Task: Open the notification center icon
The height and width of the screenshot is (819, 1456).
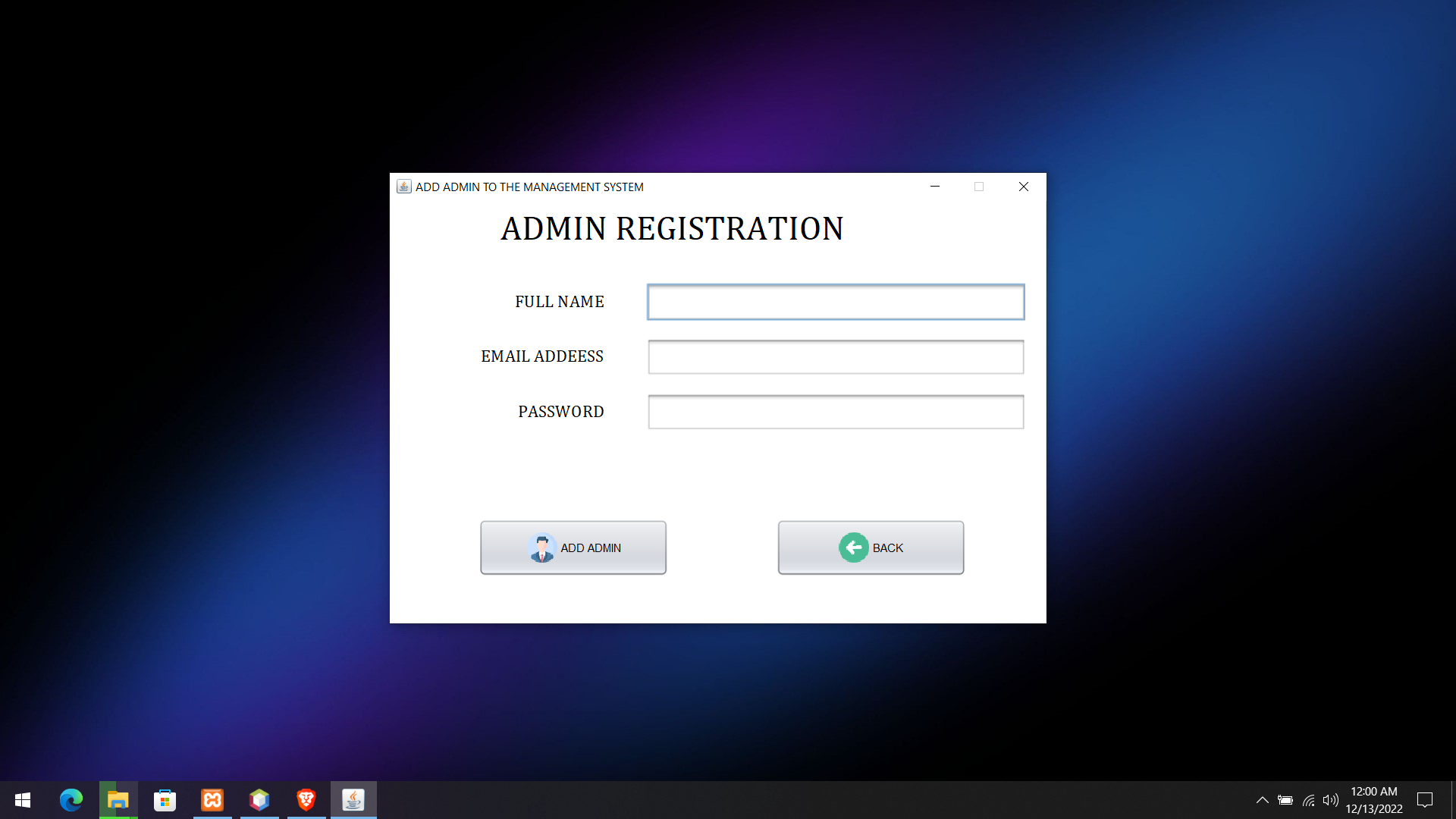Action: [1425, 800]
